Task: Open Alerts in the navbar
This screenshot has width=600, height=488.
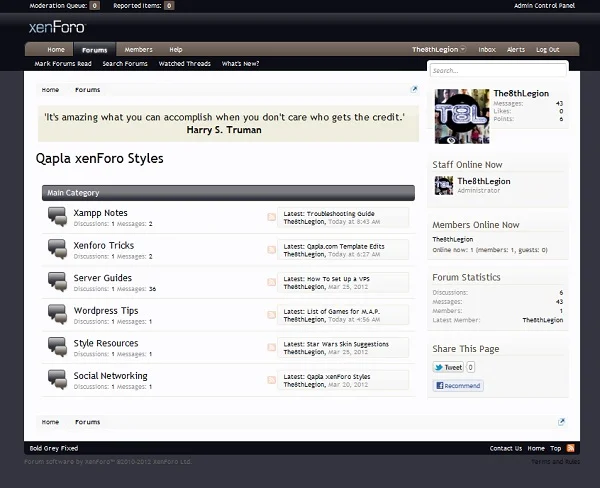Action: tap(516, 50)
